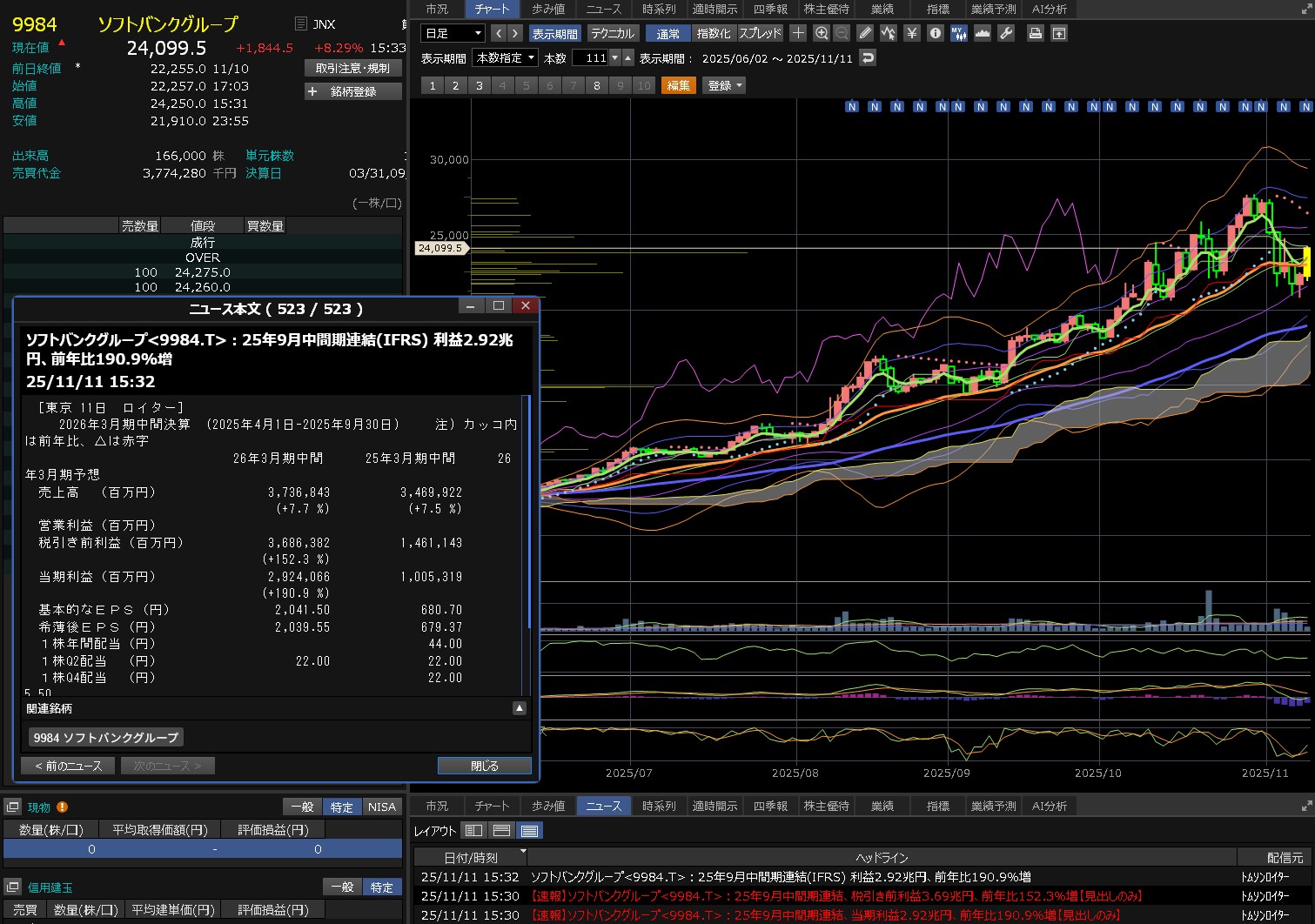Open the chart information icon

(936, 33)
